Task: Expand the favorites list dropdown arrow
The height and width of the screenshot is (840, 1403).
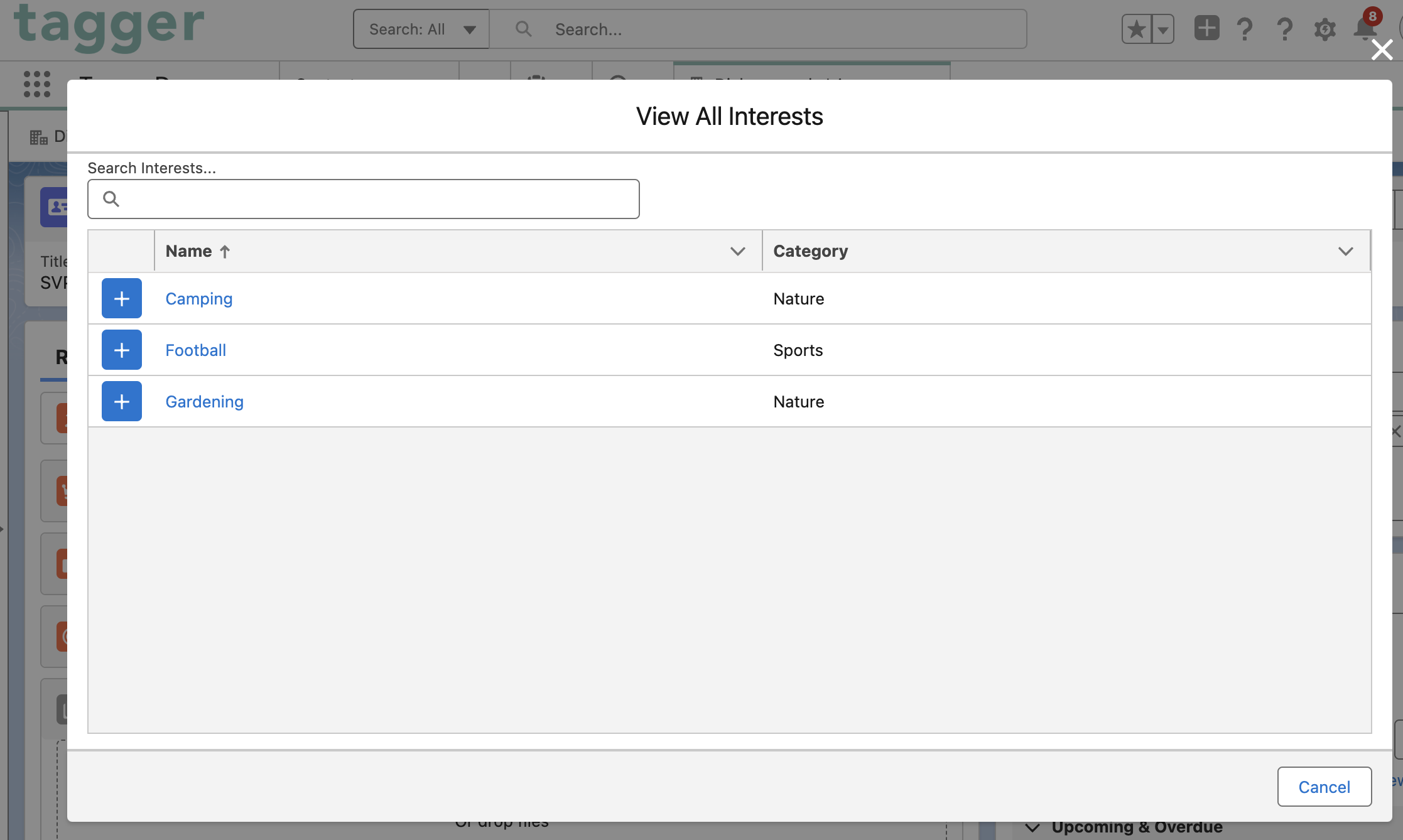Action: 1163,29
